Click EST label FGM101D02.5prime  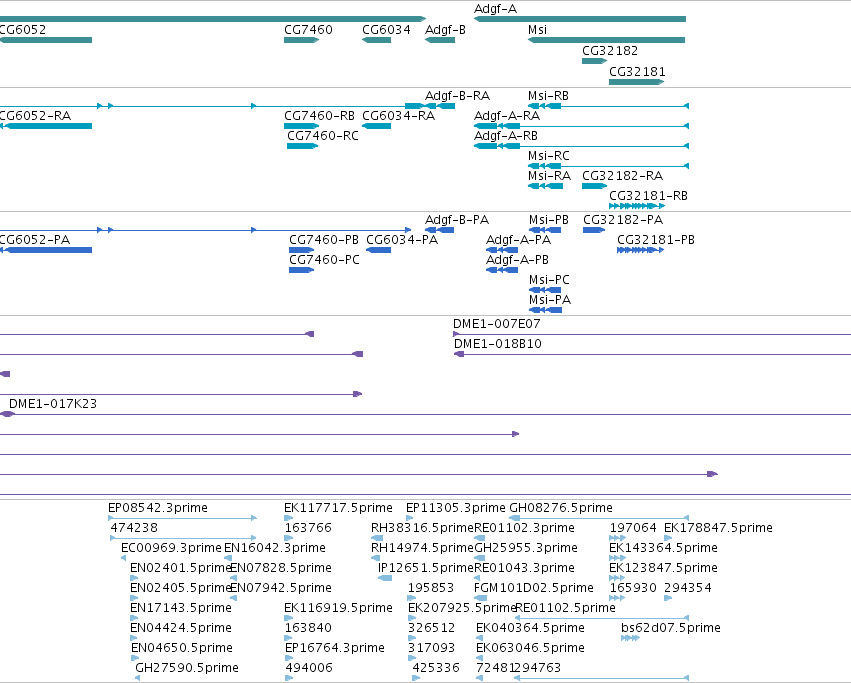(534, 589)
